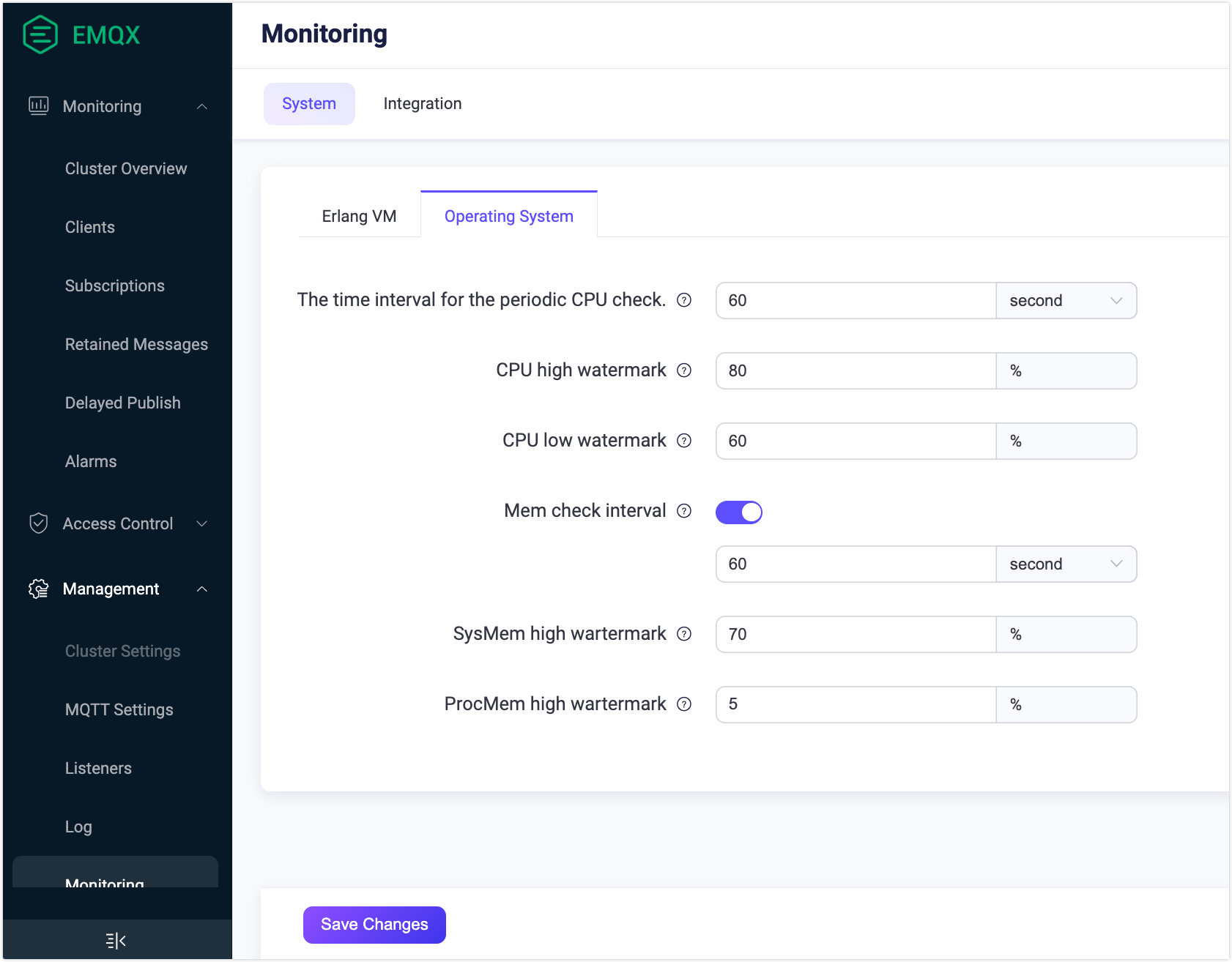Click help icon beside SysMem high wartermark

click(684, 634)
